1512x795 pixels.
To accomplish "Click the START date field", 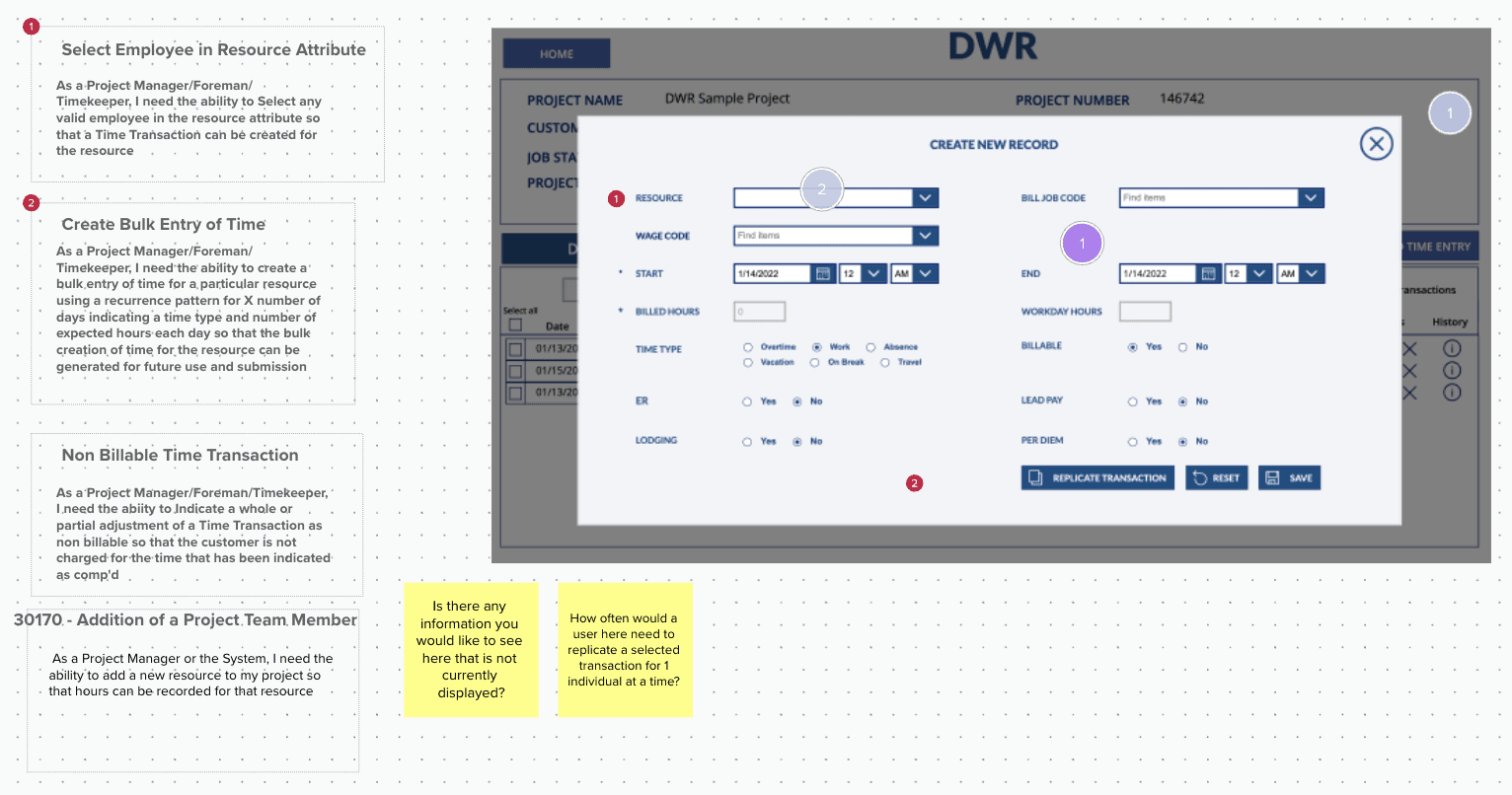I will click(774, 273).
